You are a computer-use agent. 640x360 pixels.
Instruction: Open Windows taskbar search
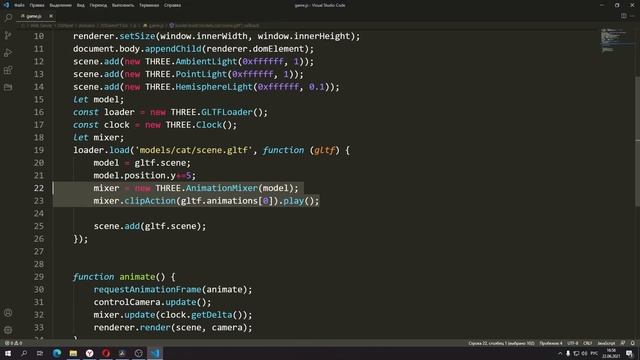pos(24,353)
